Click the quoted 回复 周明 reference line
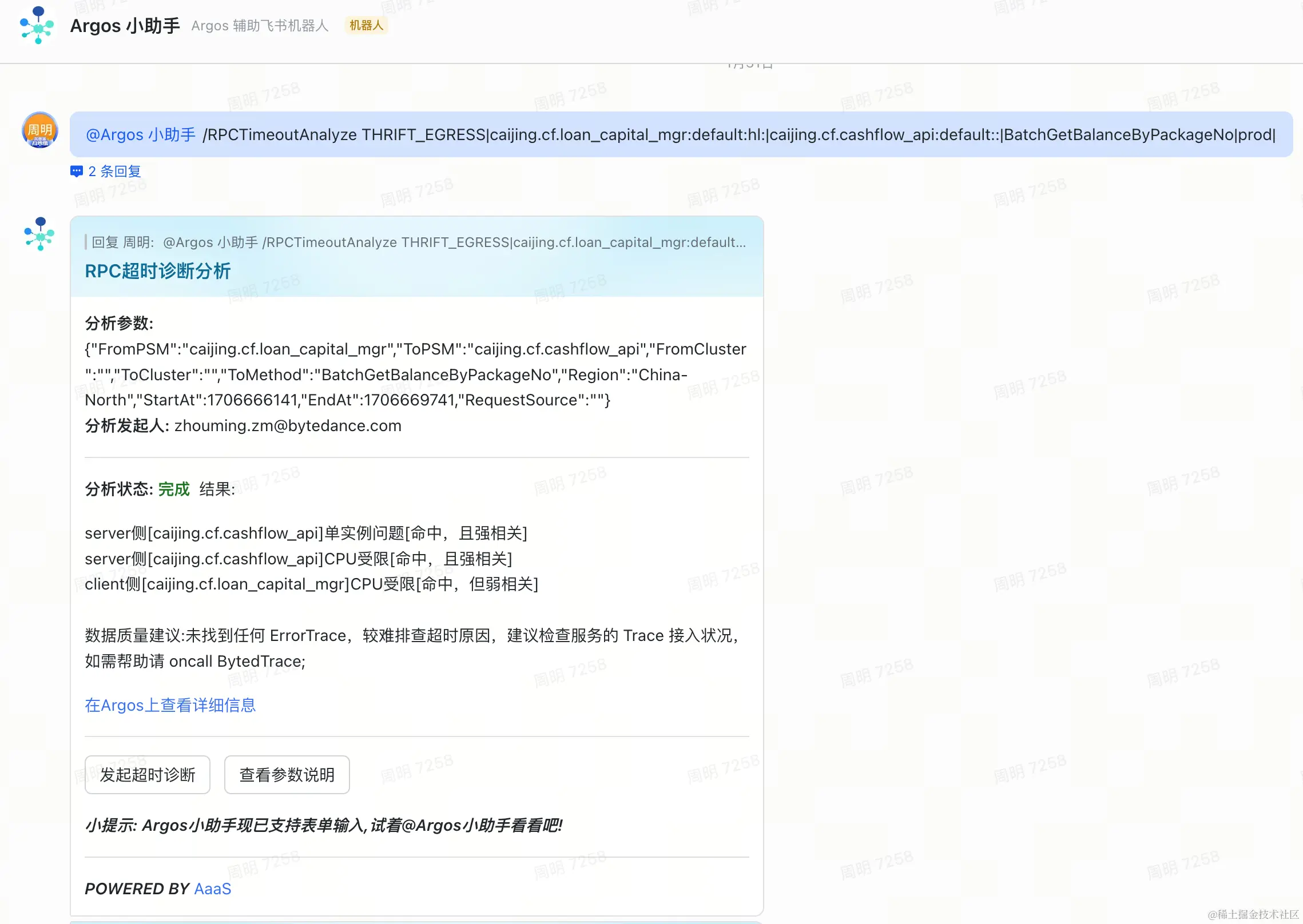The height and width of the screenshot is (924, 1303). (418, 242)
